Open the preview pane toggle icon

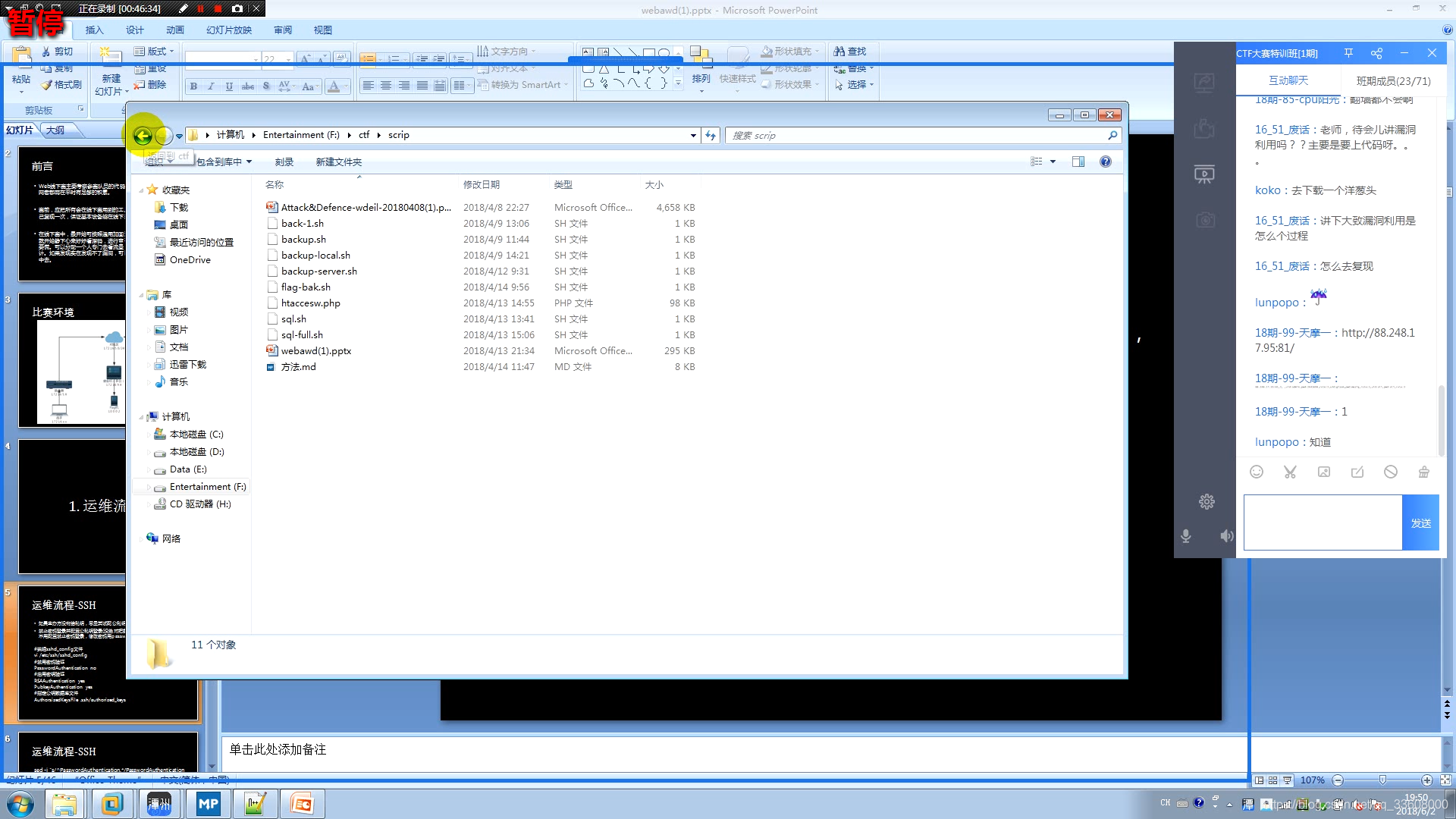click(x=1078, y=162)
